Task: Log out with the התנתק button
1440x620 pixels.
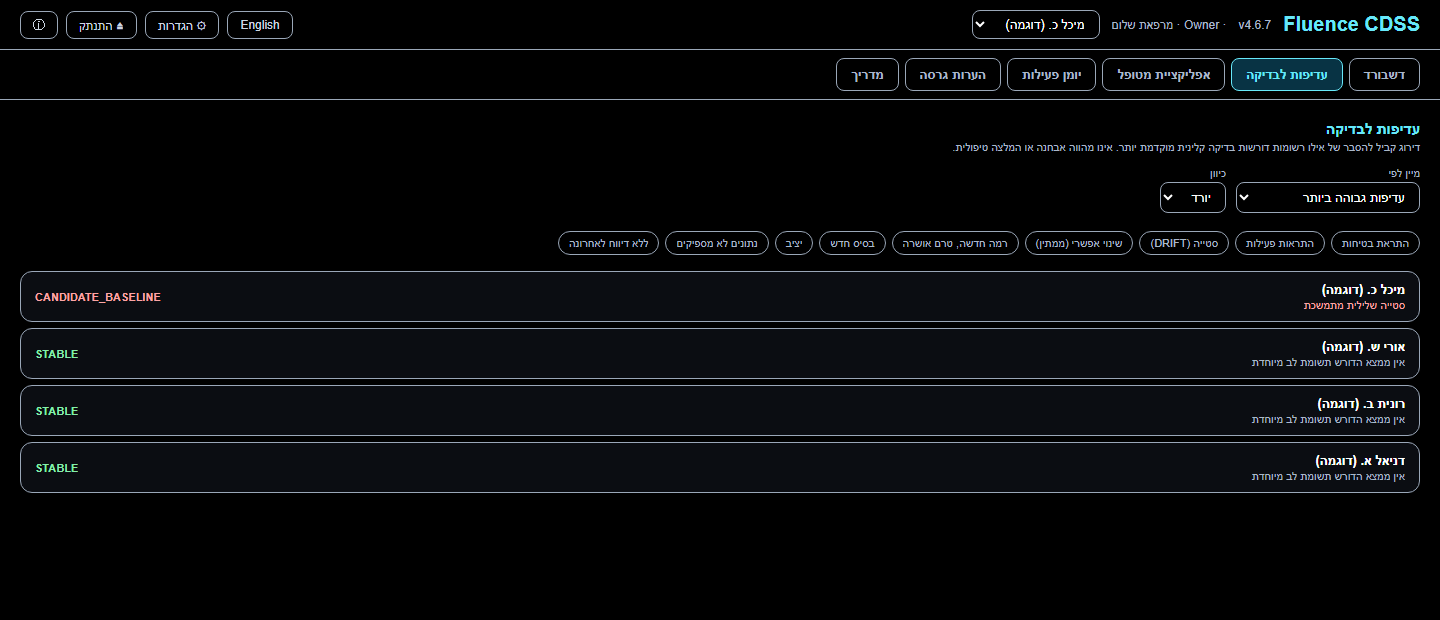Action: point(102,25)
